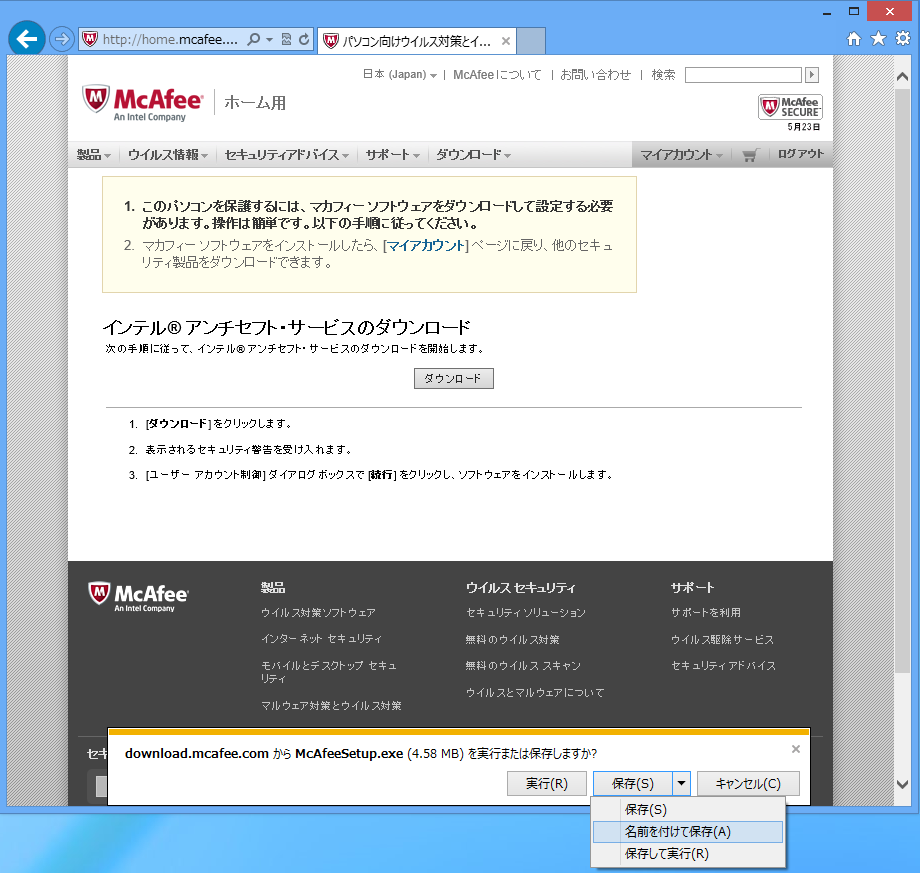Open footer link モバイルとデスクトップ セキュリティ

click(329, 671)
